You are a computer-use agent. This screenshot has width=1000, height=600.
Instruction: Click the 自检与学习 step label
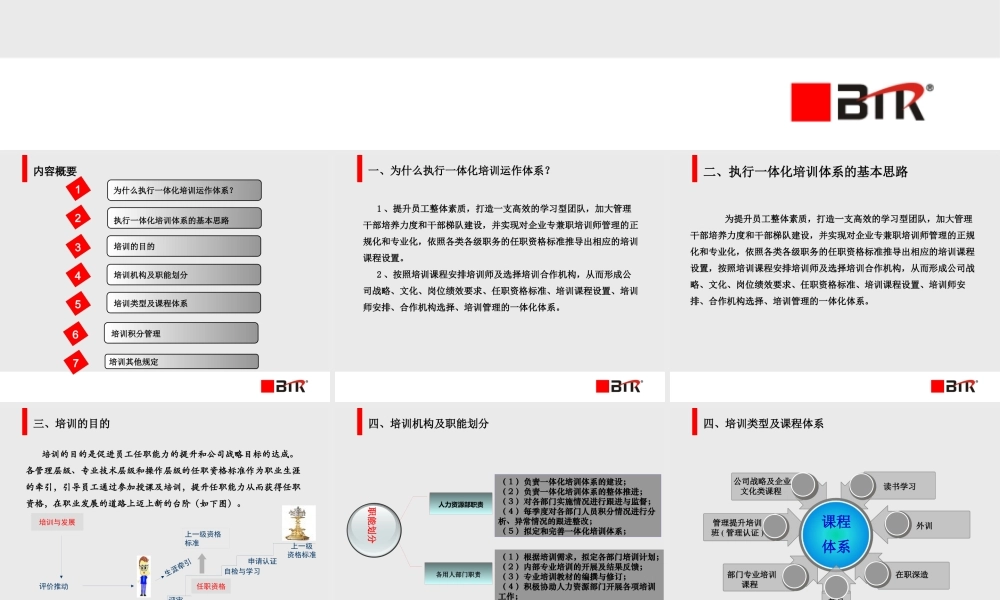click(x=242, y=571)
